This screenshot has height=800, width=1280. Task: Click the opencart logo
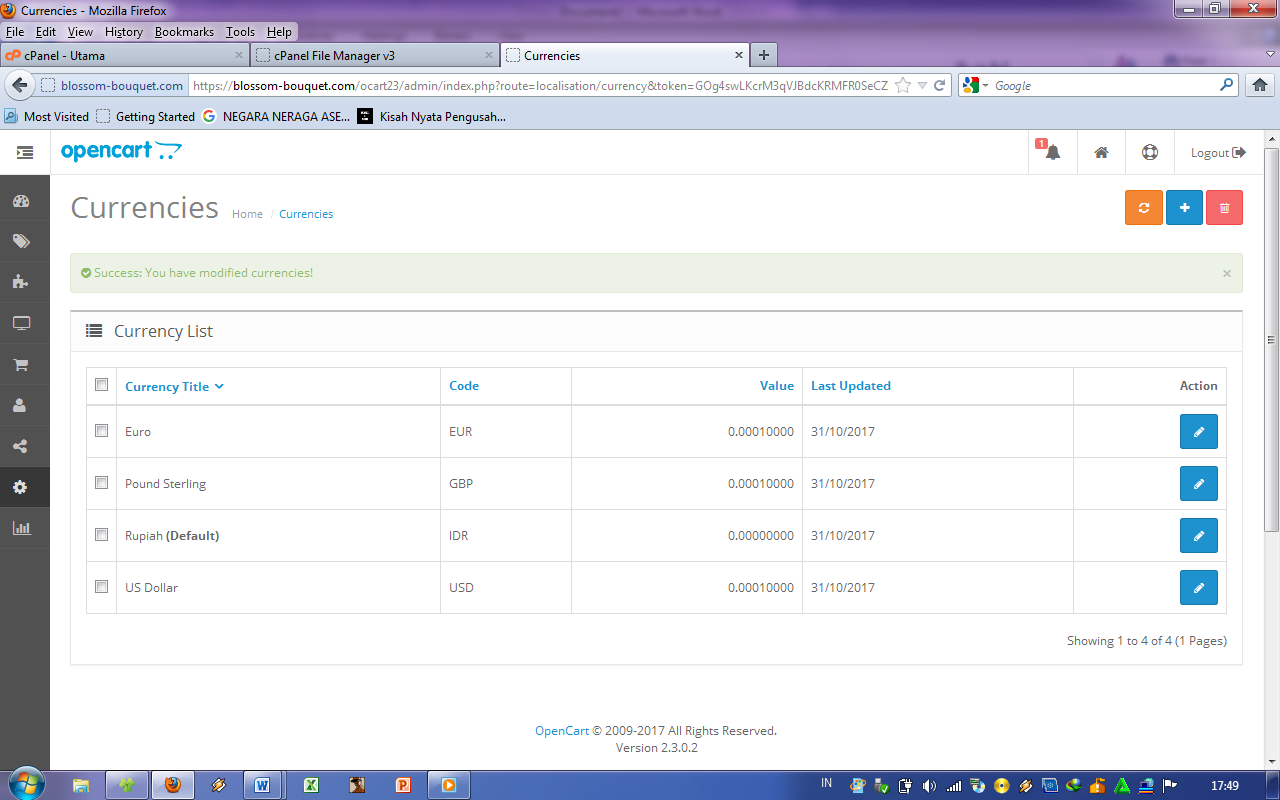point(121,151)
